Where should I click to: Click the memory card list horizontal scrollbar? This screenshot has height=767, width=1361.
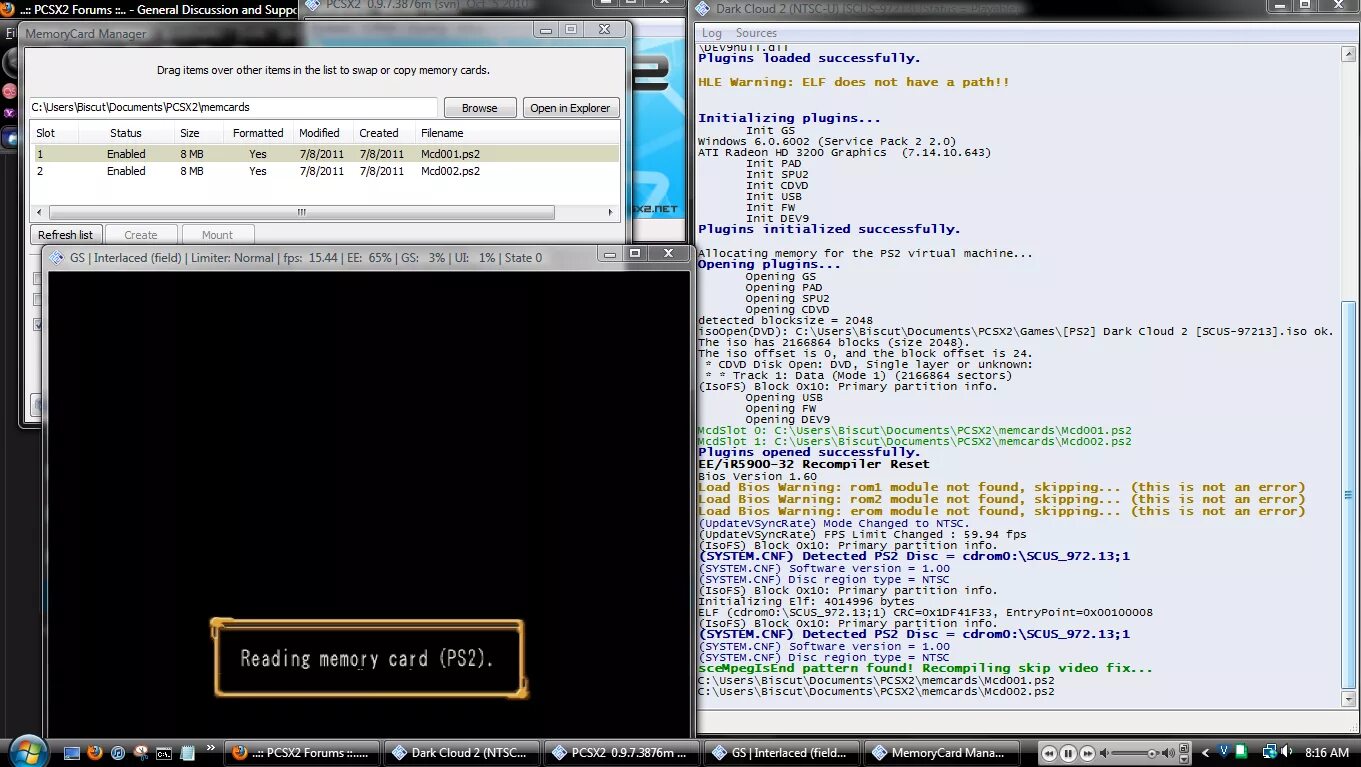(x=301, y=212)
